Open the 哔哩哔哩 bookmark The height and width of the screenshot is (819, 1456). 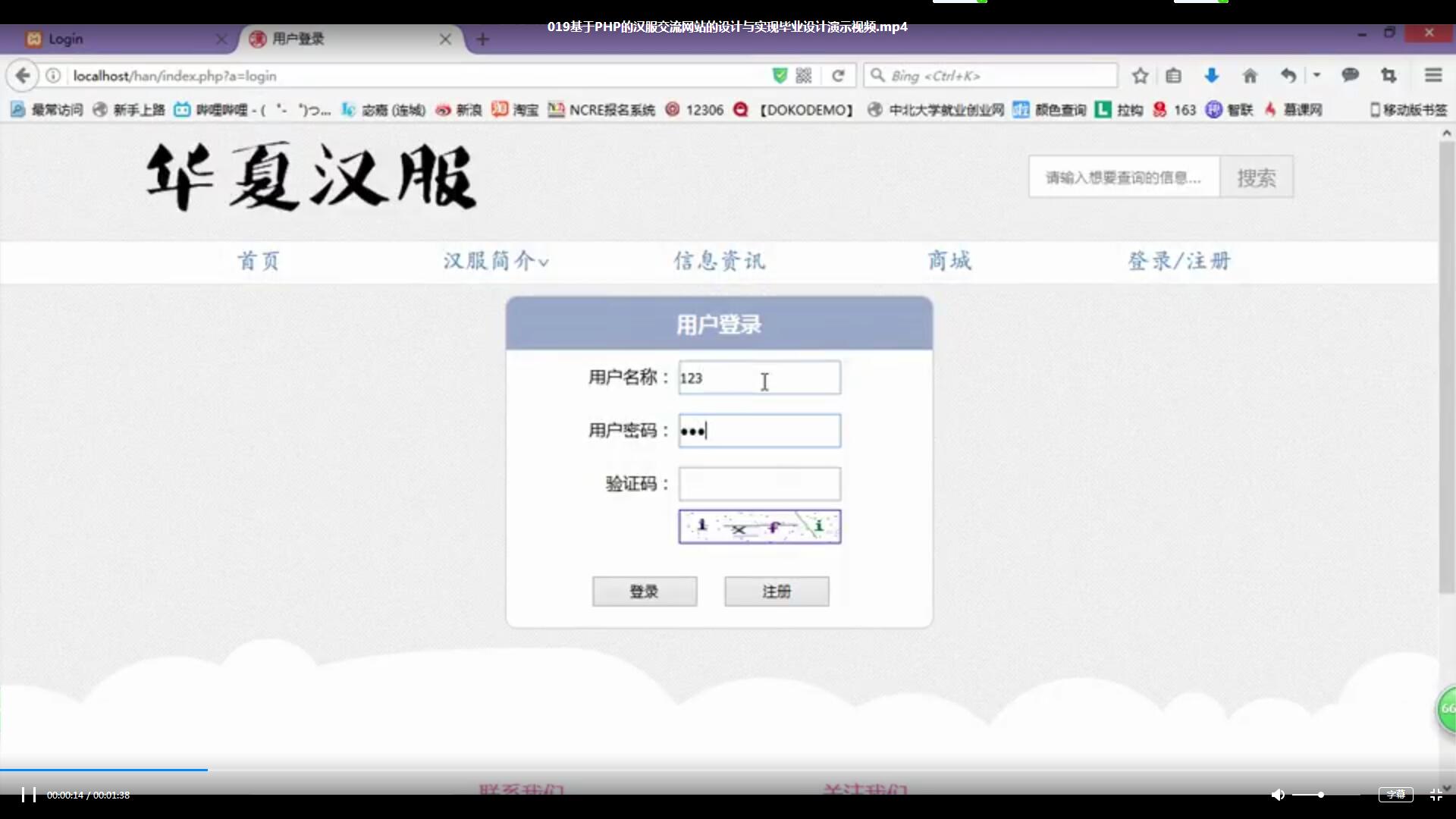tap(253, 110)
